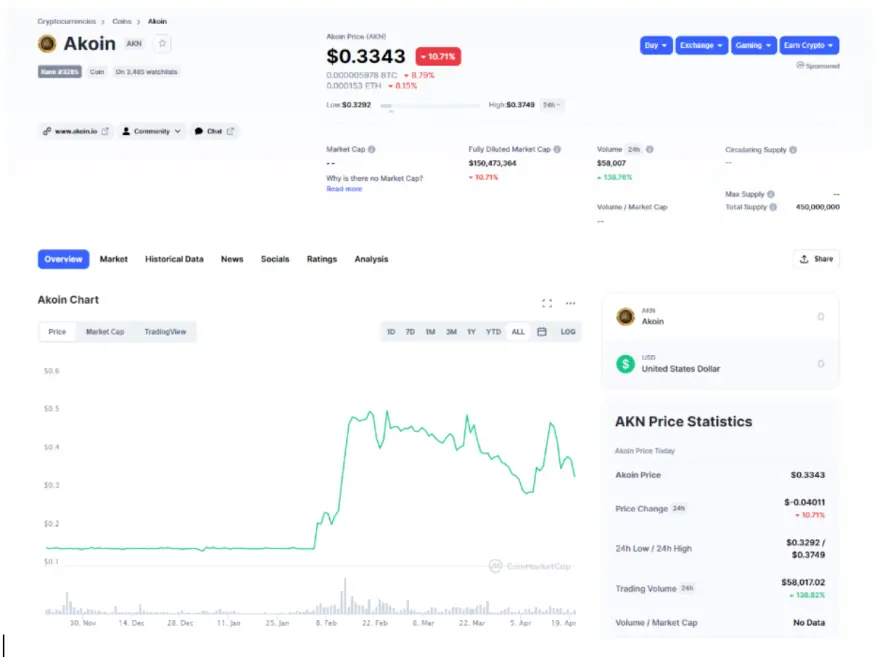Select Market Cap chart view
Viewport: 877px width, 657px height.
[x=105, y=332]
